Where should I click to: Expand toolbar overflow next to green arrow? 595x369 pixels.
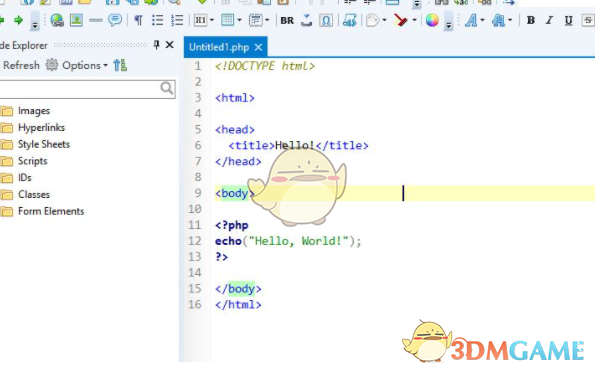35,21
